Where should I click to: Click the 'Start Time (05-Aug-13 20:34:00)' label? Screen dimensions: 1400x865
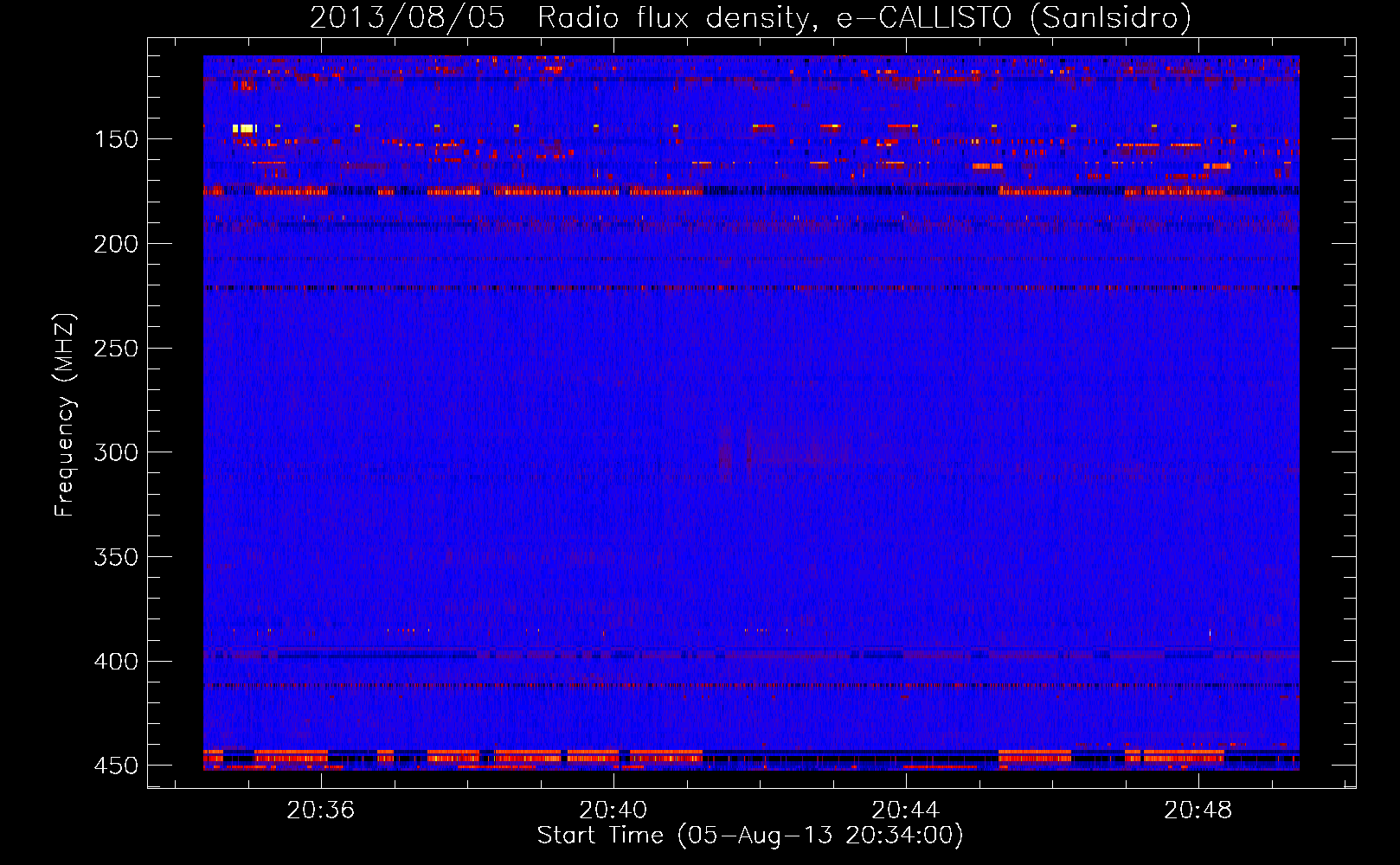point(750,836)
